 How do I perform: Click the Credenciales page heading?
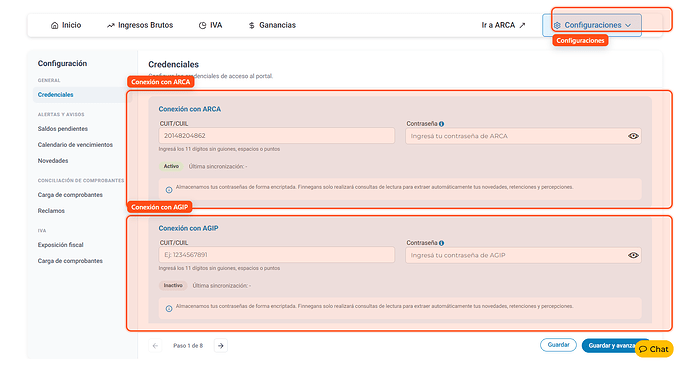click(173, 65)
